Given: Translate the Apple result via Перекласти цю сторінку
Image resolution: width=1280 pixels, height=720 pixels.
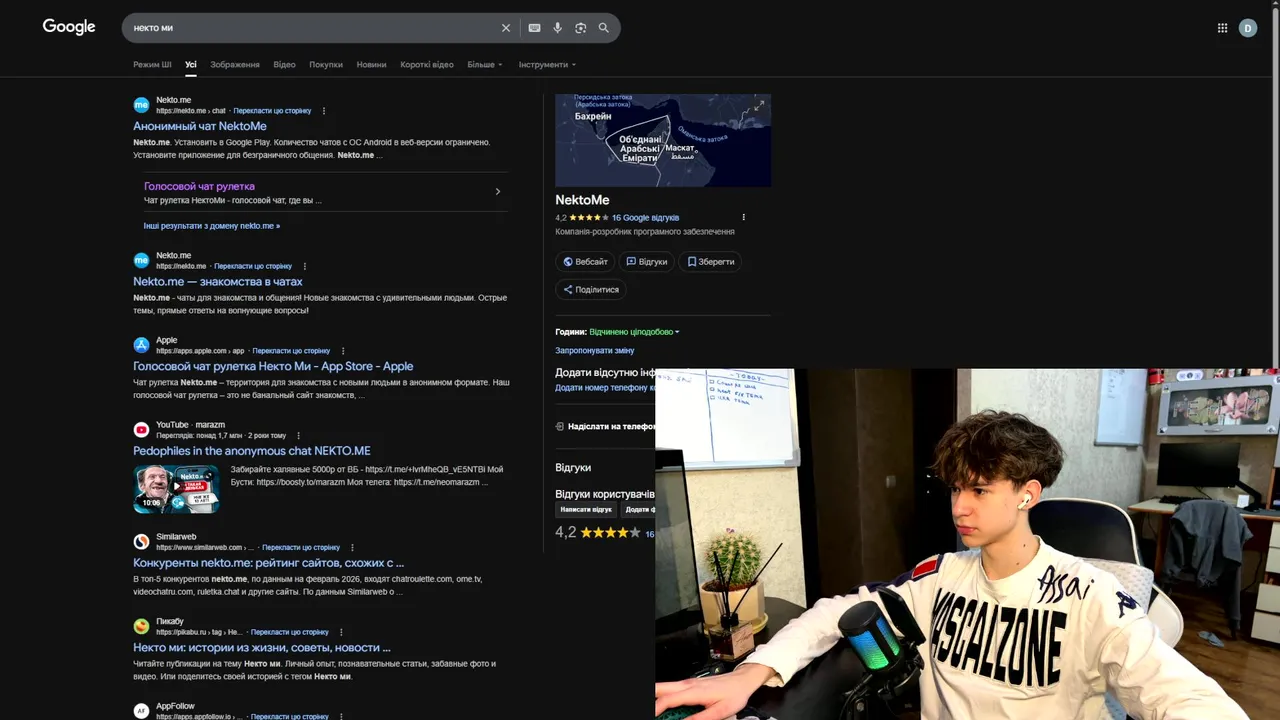Looking at the screenshot, I should pos(291,351).
